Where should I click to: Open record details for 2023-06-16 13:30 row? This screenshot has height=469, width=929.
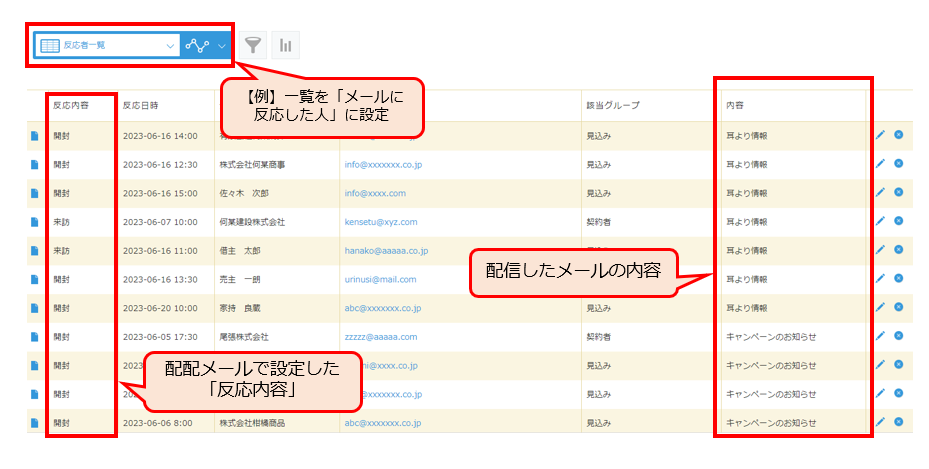click(x=34, y=280)
